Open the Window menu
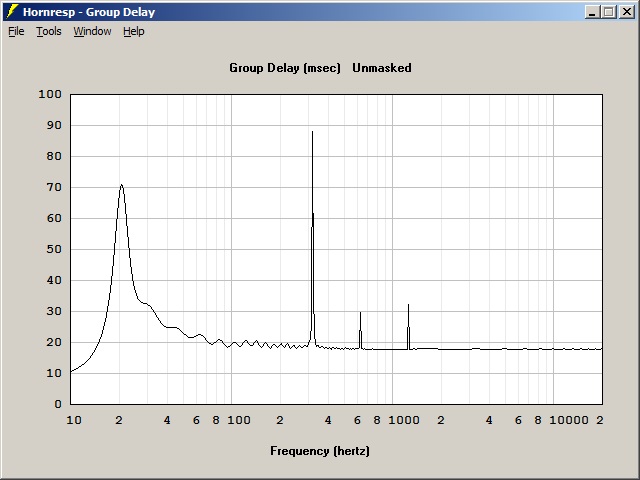 pos(92,31)
